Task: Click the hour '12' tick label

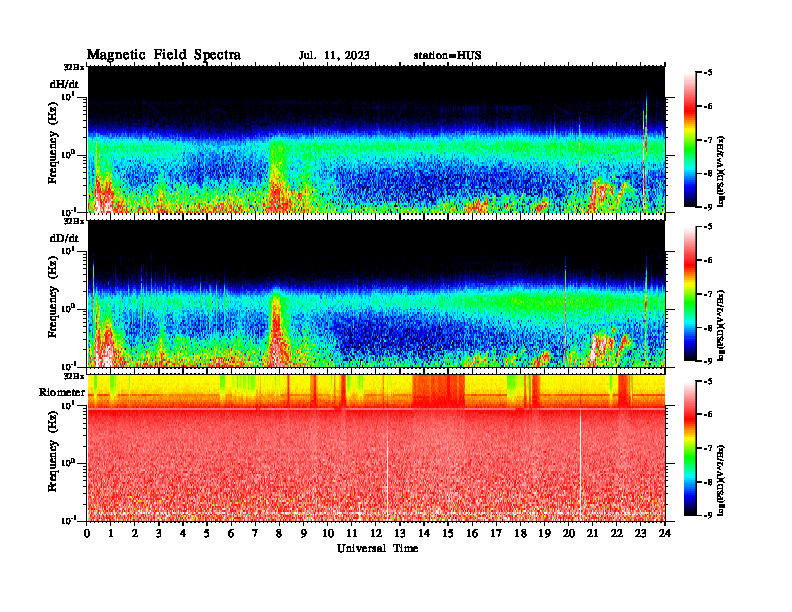Action: (x=376, y=533)
